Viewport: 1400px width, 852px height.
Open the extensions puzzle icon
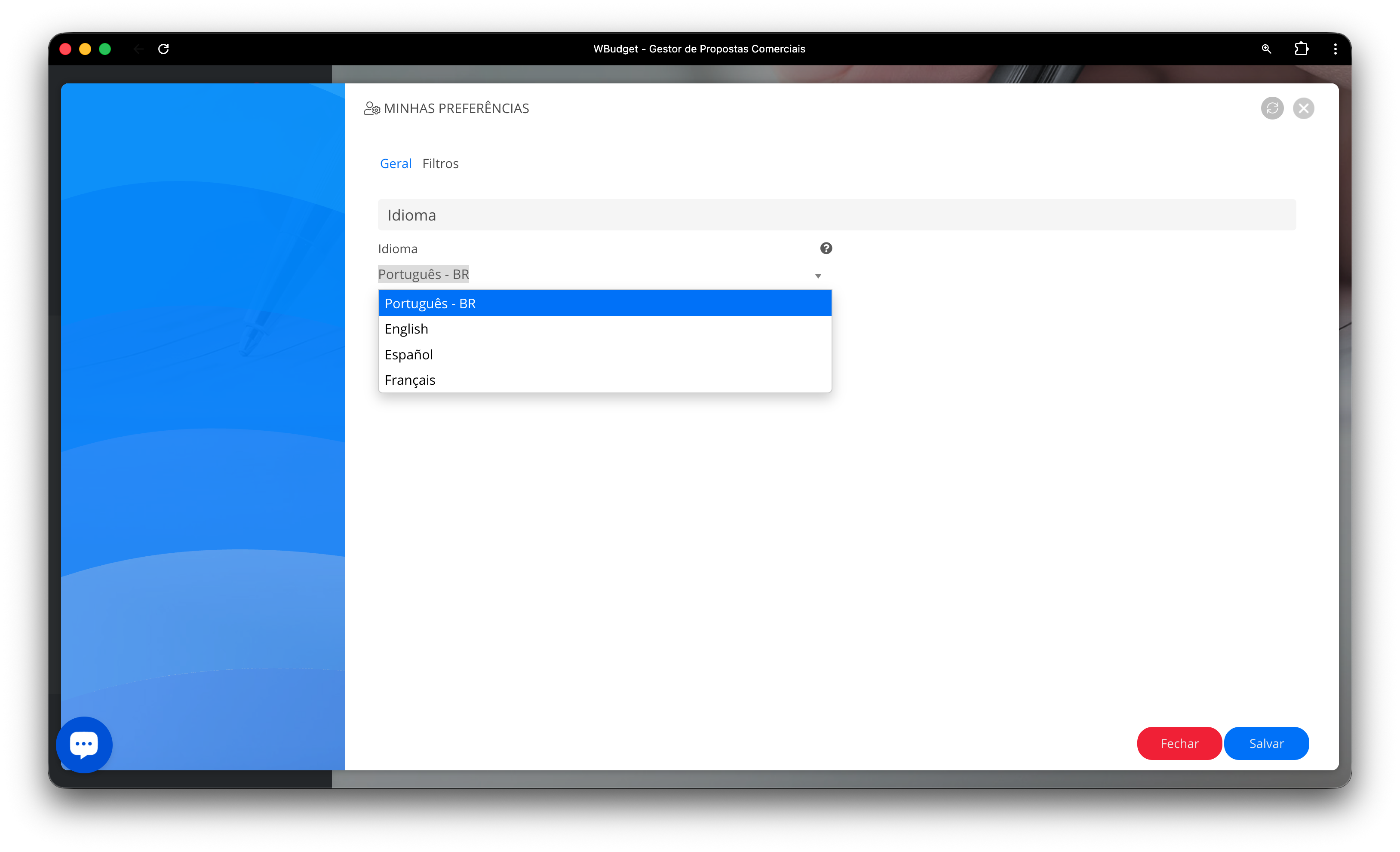[1301, 49]
